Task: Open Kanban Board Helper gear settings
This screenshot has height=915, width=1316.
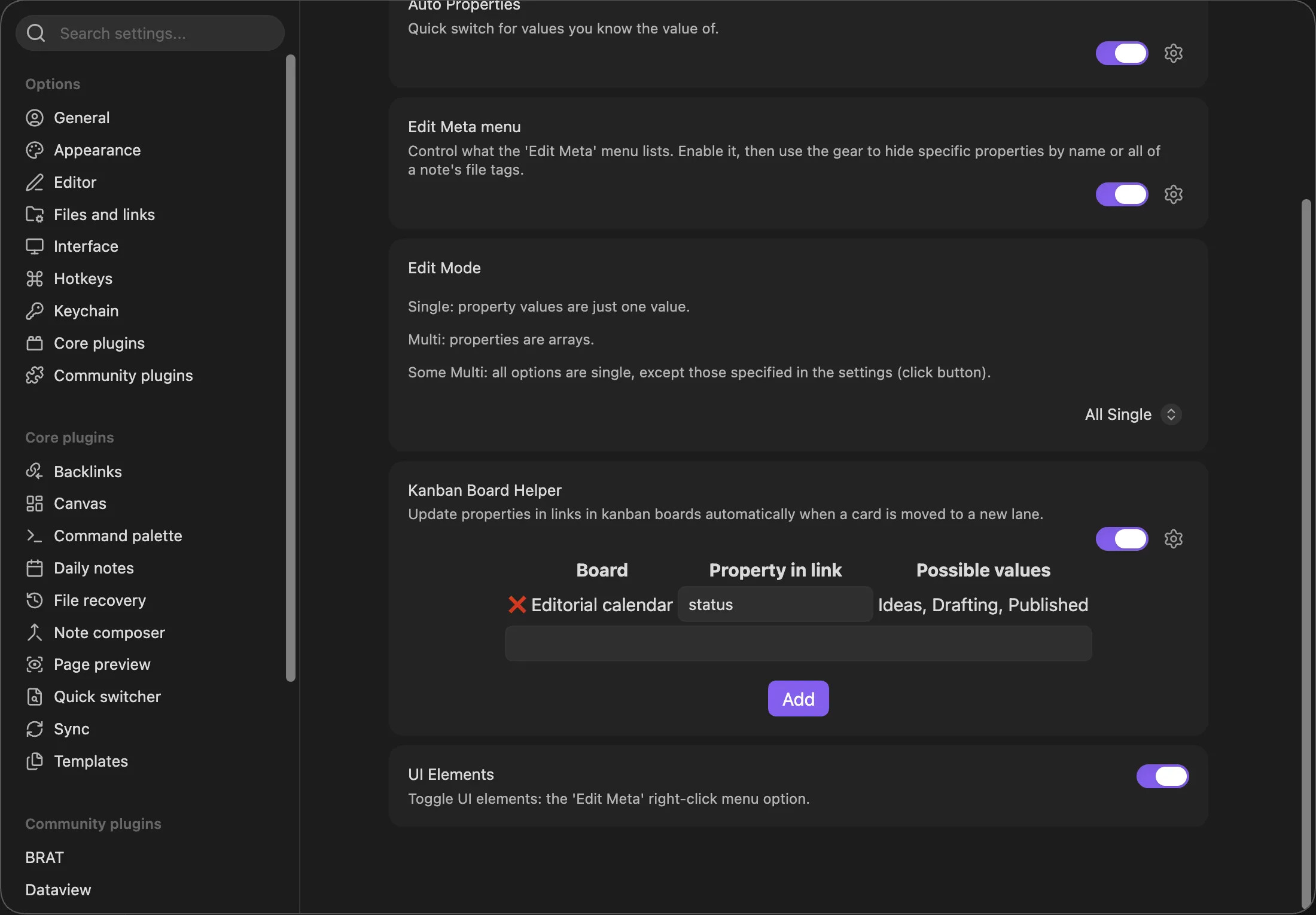Action: pyautogui.click(x=1174, y=539)
